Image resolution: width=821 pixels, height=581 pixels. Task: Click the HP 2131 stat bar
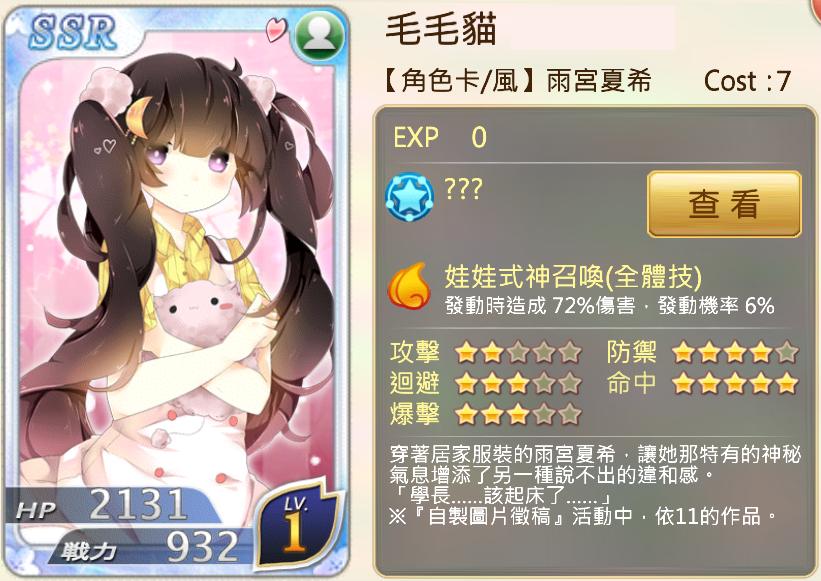click(x=113, y=506)
